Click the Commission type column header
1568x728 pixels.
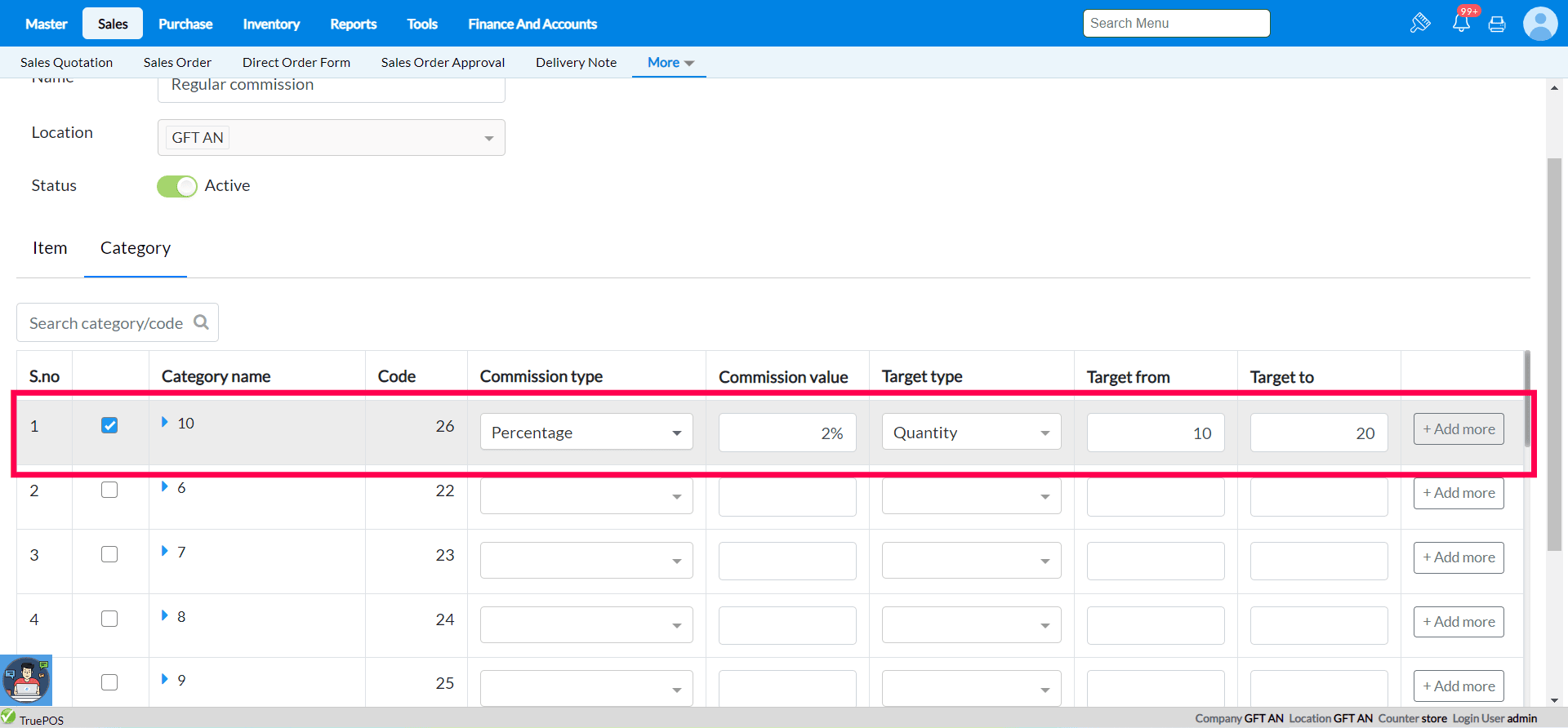pos(541,376)
